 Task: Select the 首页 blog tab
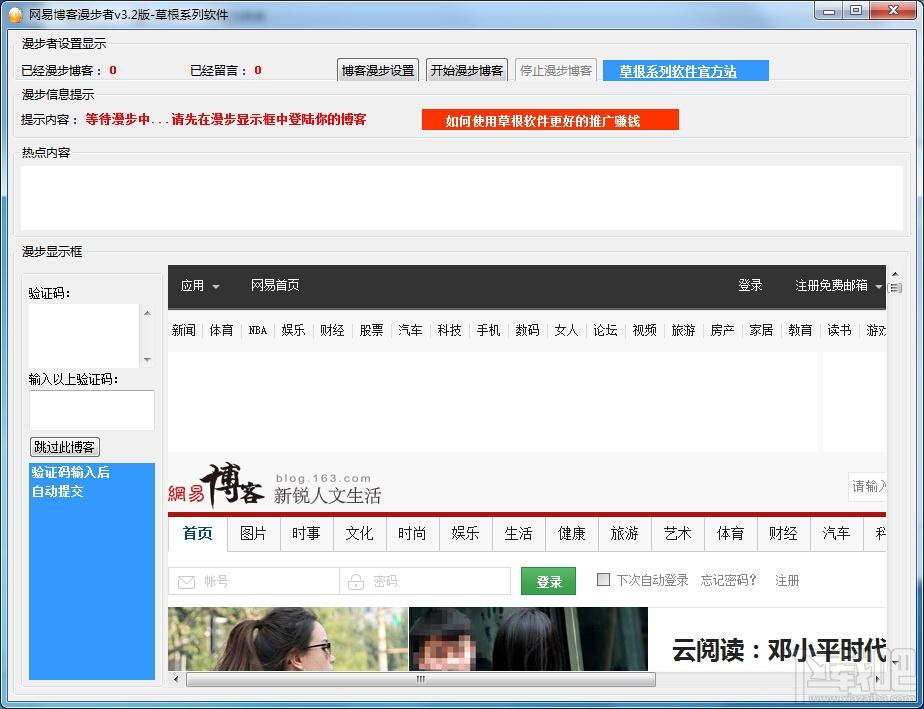(197, 533)
